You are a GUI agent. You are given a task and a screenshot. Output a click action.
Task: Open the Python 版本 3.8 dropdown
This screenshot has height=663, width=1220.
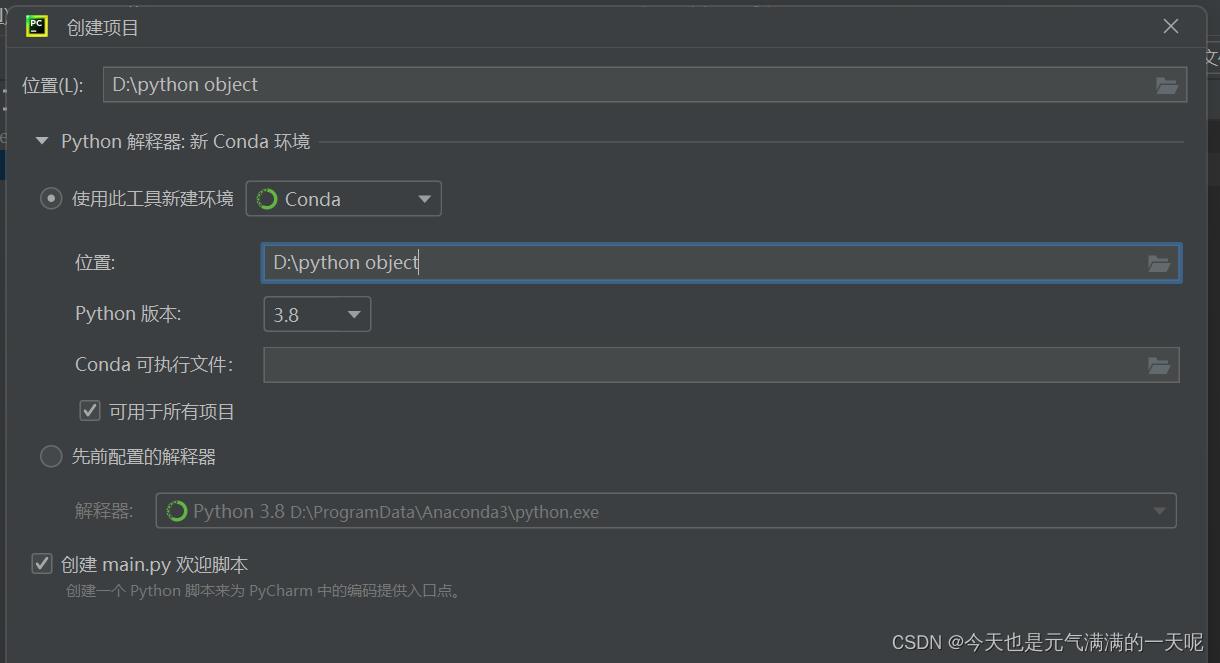317,314
